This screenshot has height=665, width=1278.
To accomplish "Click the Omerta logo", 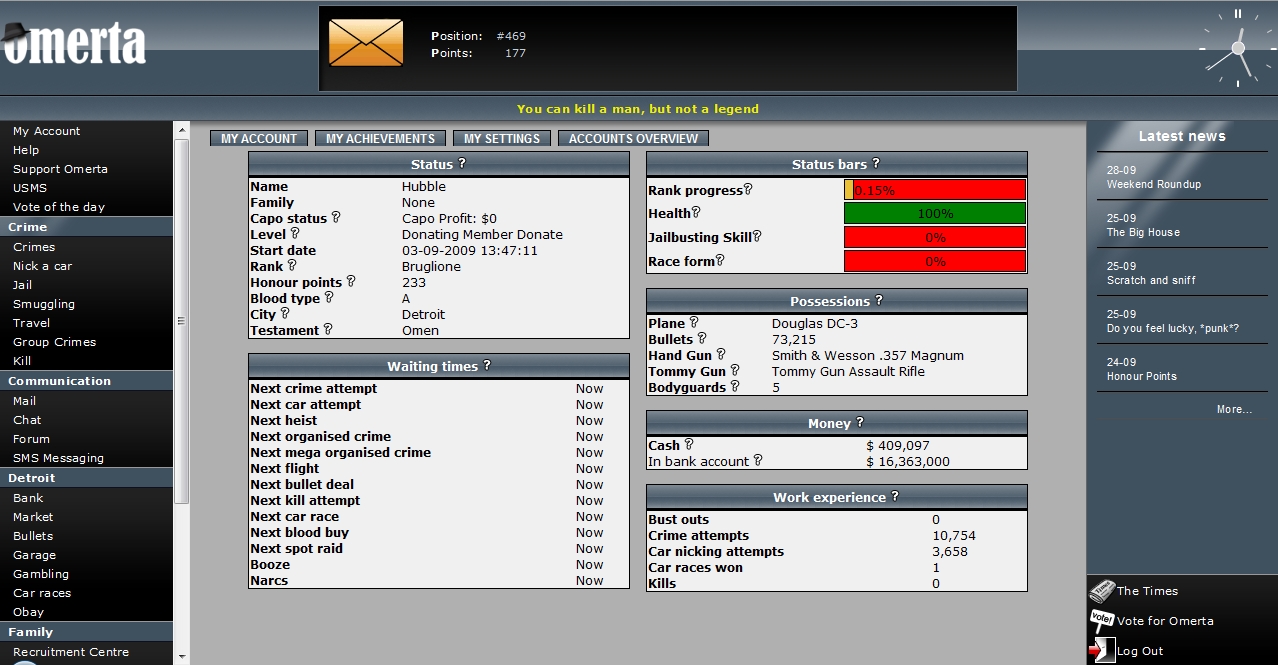I will [75, 43].
